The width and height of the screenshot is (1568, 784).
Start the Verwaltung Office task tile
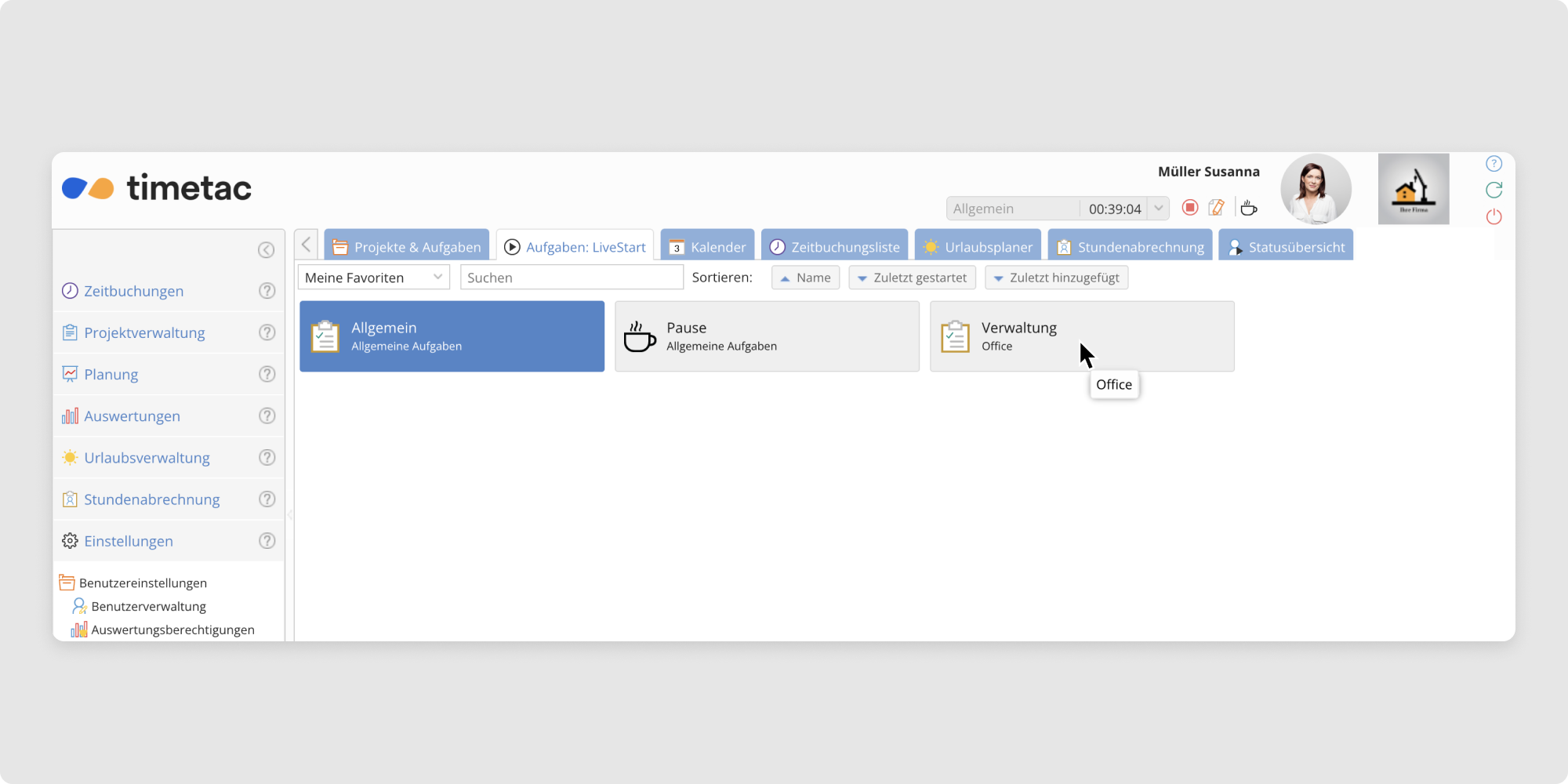click(1081, 336)
